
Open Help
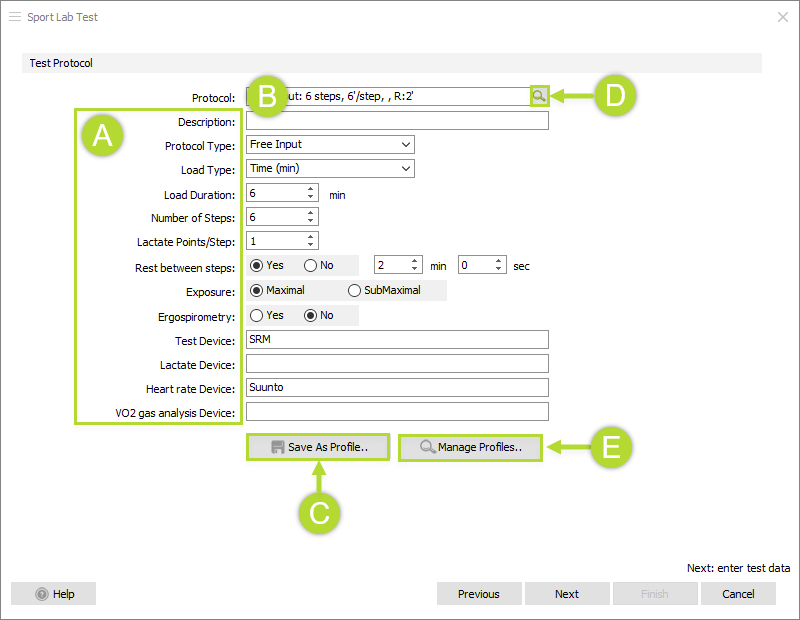click(54, 594)
